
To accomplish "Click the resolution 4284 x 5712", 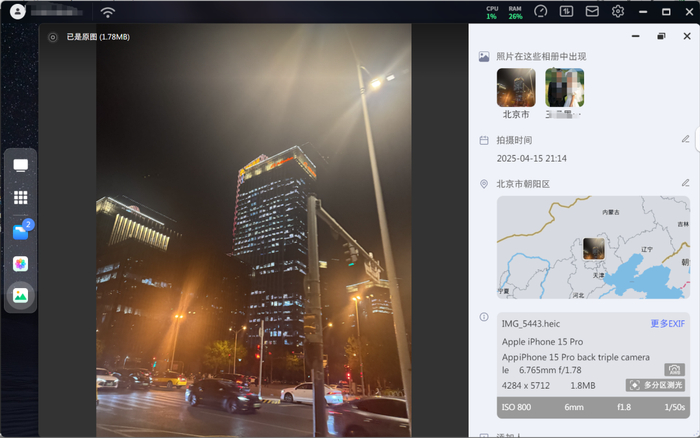I will click(x=526, y=386).
